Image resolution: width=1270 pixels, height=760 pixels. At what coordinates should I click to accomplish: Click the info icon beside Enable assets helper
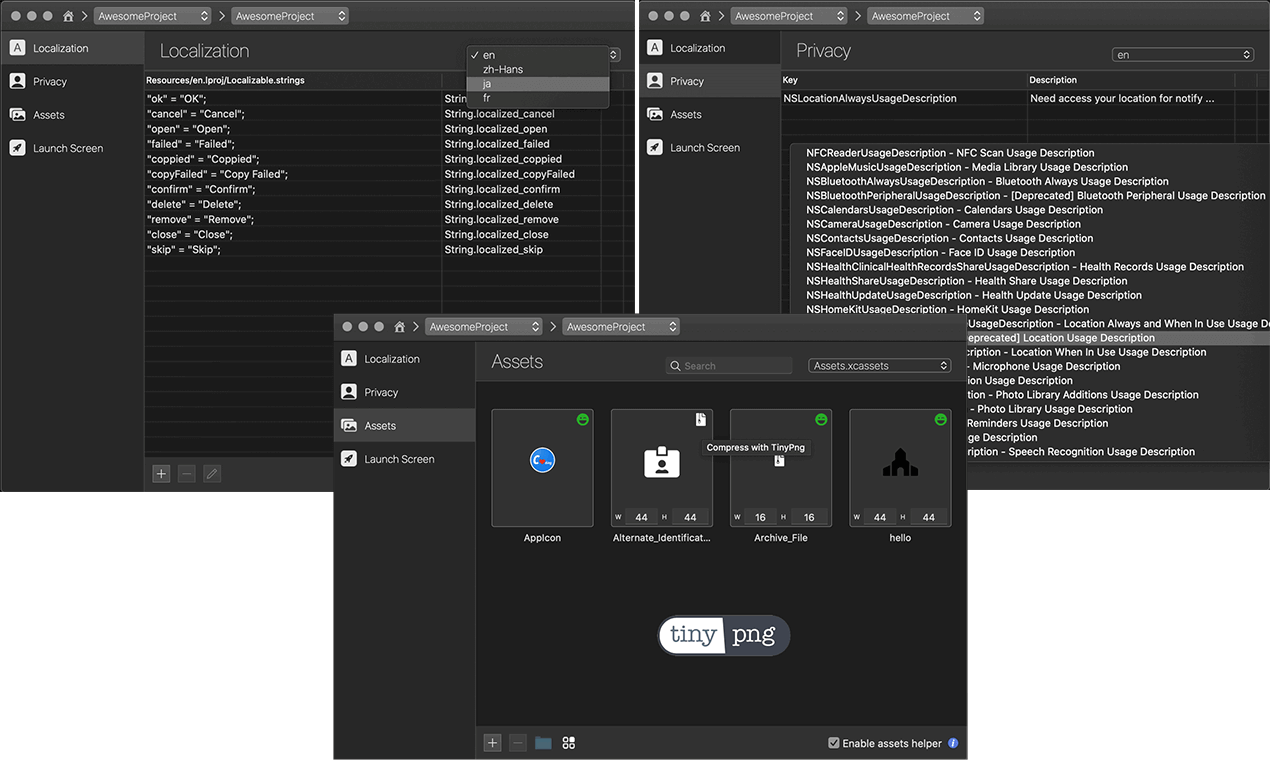(952, 743)
